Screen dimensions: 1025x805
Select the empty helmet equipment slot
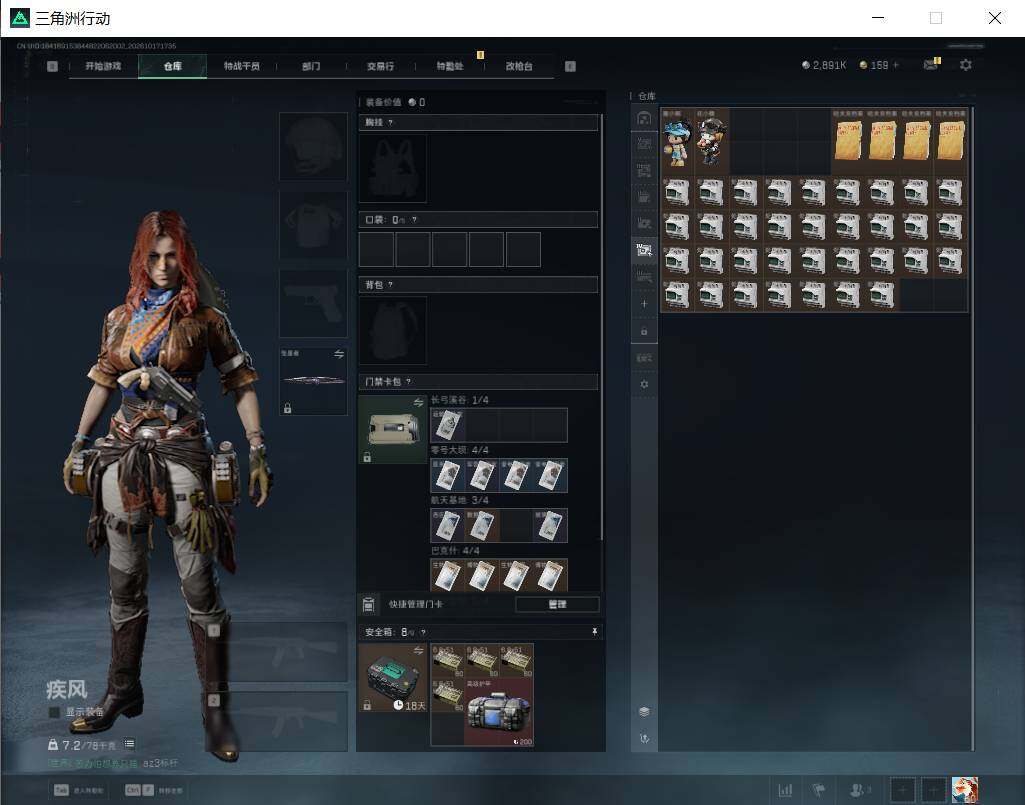click(x=313, y=146)
